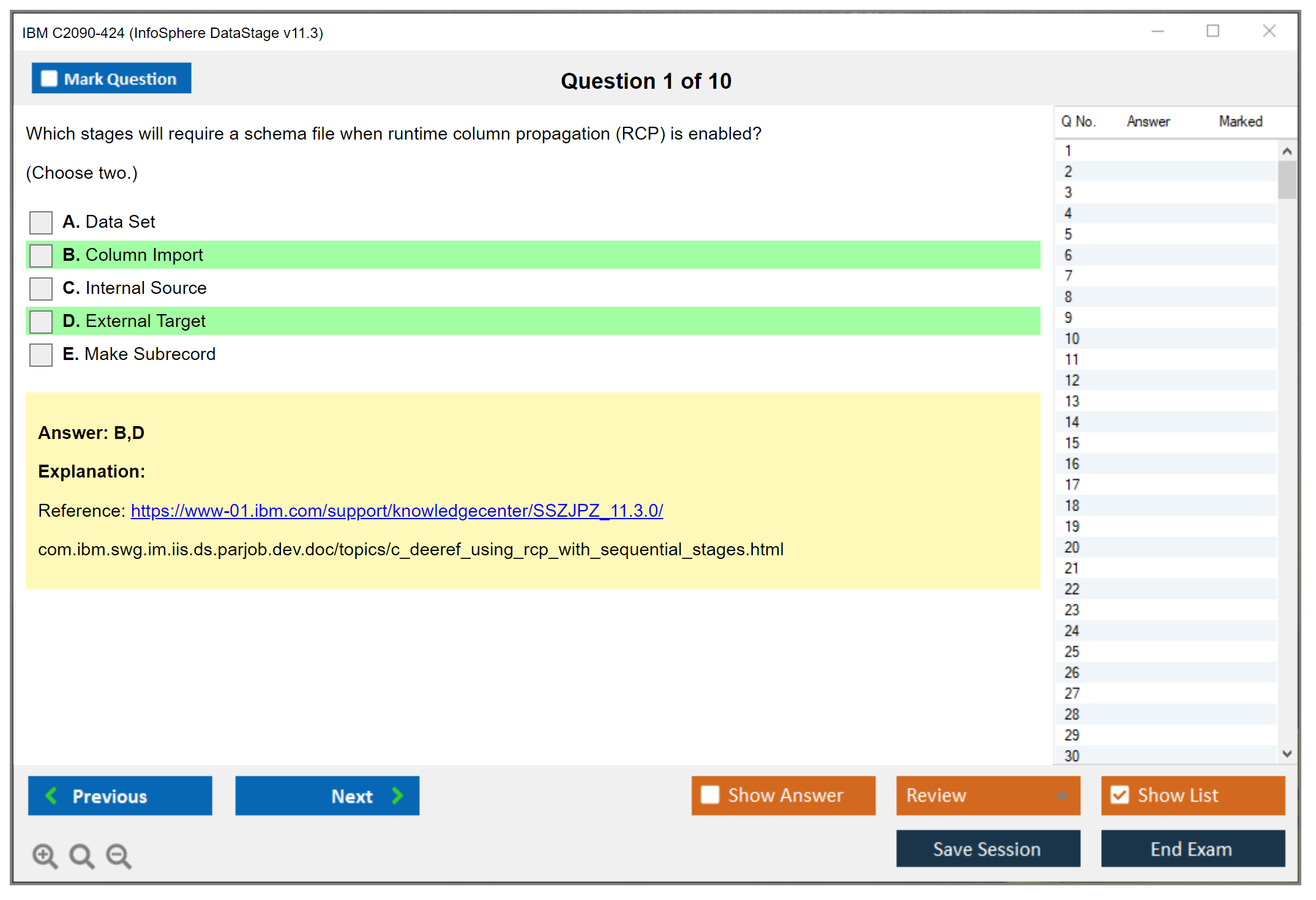Screen dimensions: 1316x900
Task: Expand the Review dropdown arrow
Action: 1062,795
